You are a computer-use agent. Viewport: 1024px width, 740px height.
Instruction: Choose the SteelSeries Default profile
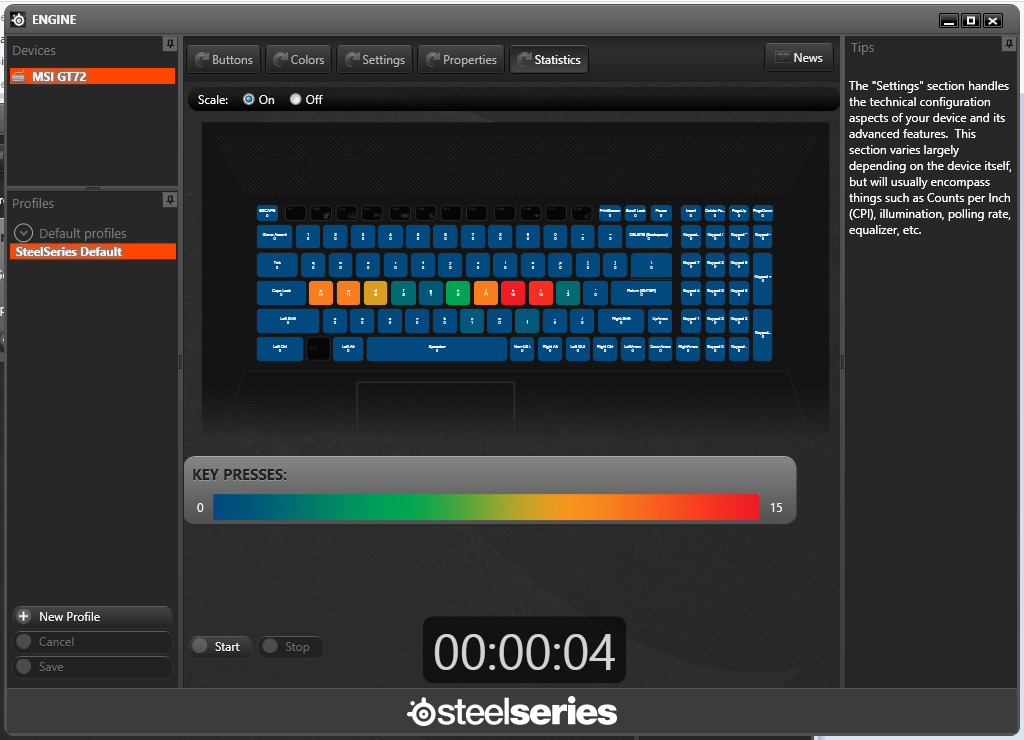coord(93,251)
